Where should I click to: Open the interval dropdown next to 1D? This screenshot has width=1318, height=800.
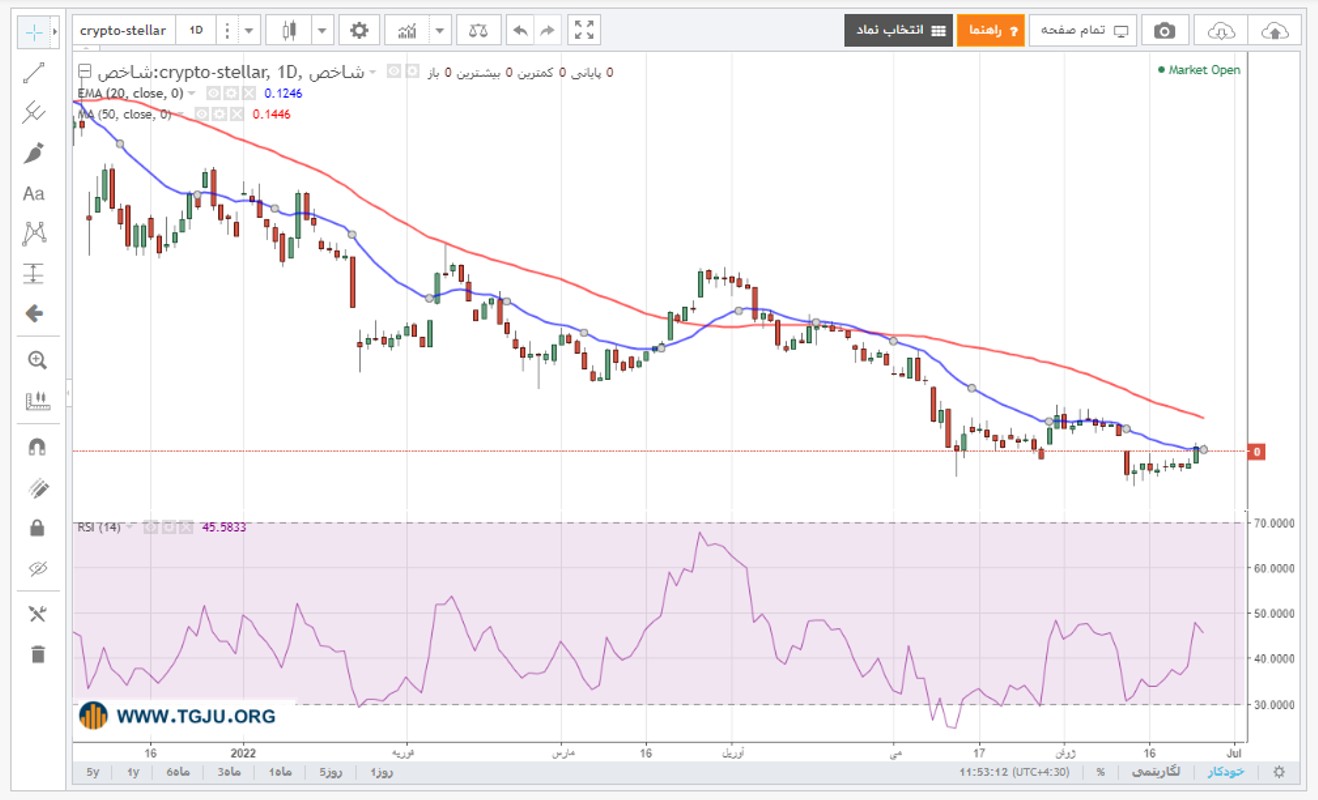click(x=249, y=30)
